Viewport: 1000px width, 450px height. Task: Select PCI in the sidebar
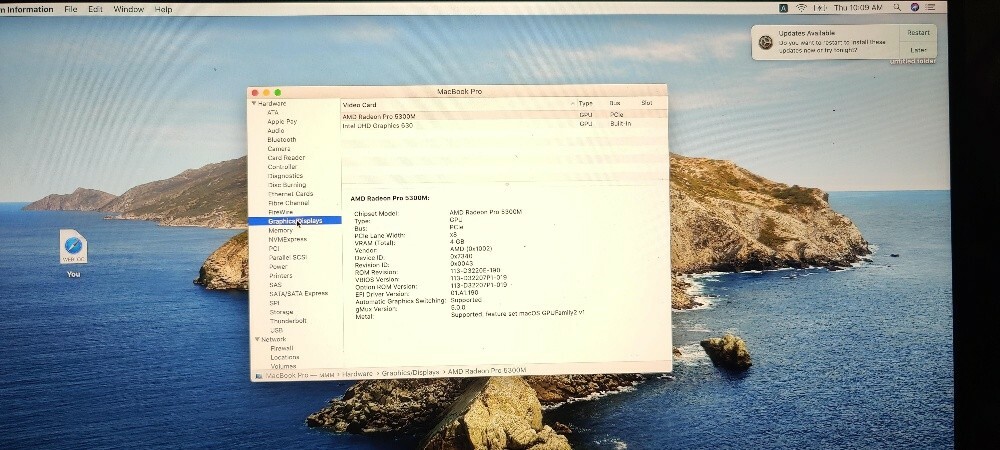(x=274, y=249)
